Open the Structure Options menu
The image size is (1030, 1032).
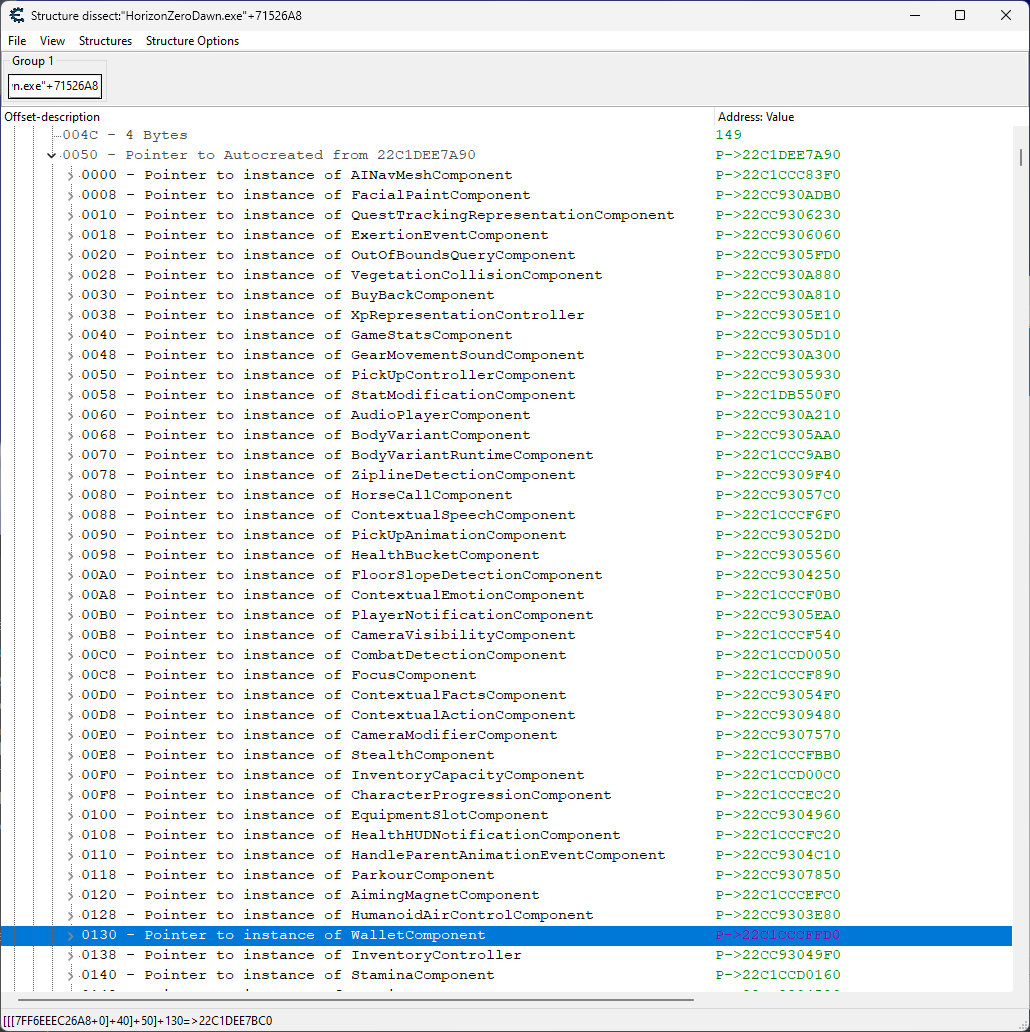(x=192, y=41)
